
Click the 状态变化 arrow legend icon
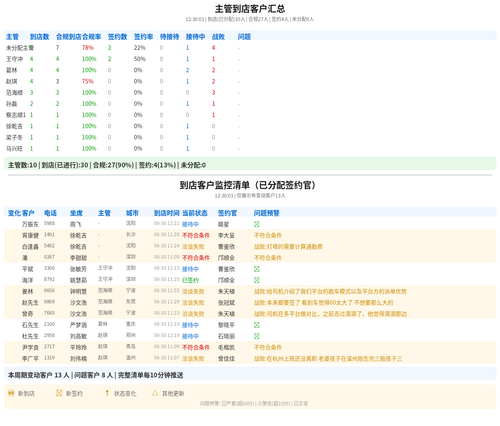coord(107,393)
